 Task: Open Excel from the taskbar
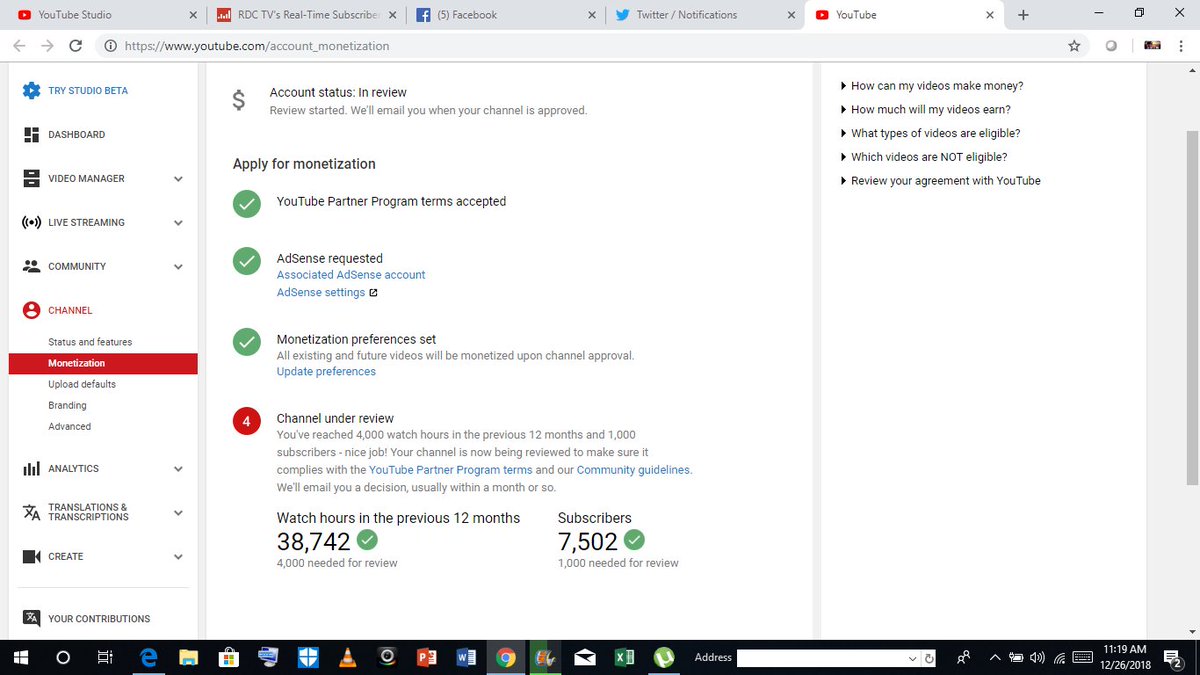624,657
